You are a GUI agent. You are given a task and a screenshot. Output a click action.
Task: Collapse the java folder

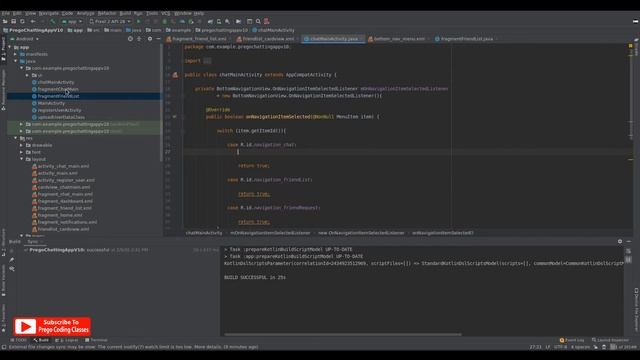click(16, 61)
